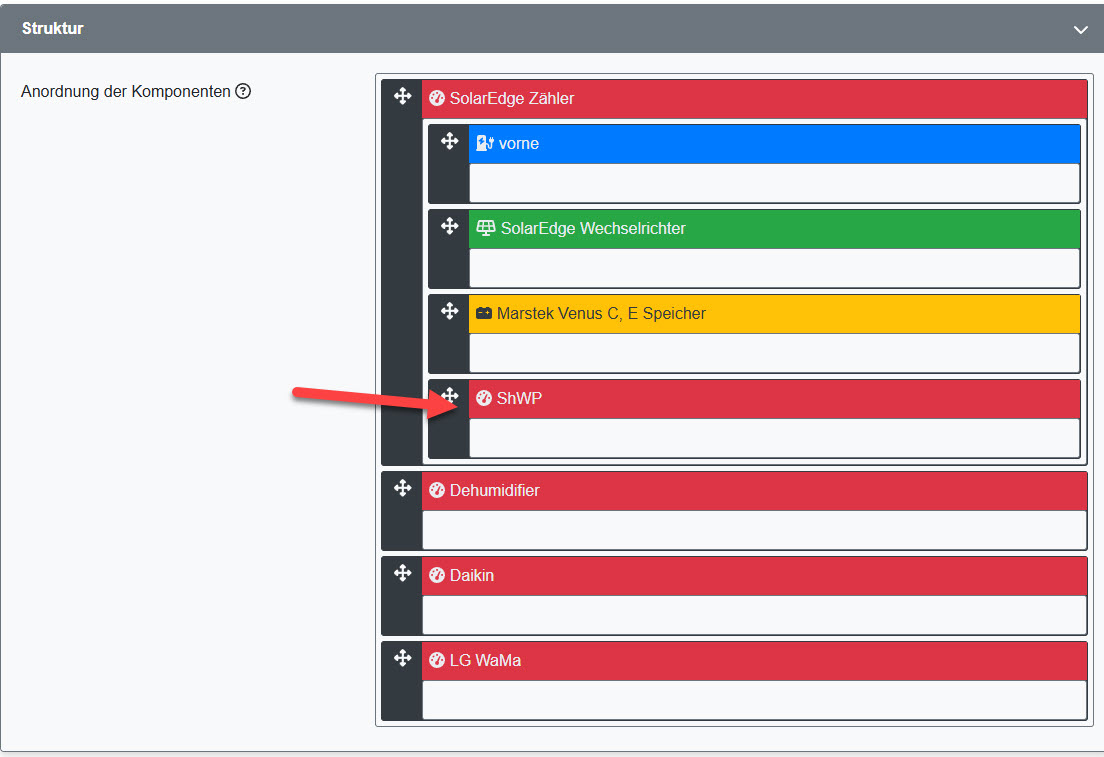Viewport: 1104px width, 757px height.
Task: Select the ShWP counter label
Action: [519, 398]
